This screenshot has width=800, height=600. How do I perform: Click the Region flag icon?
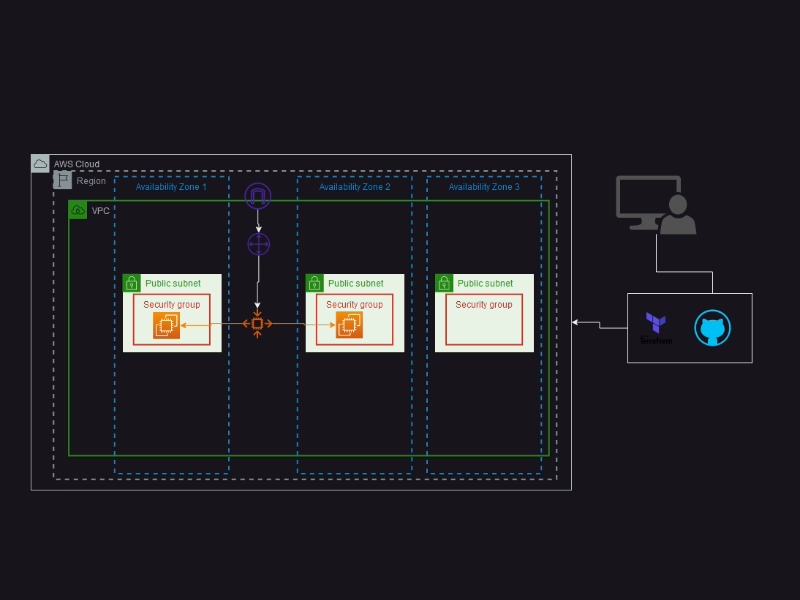coord(63,180)
